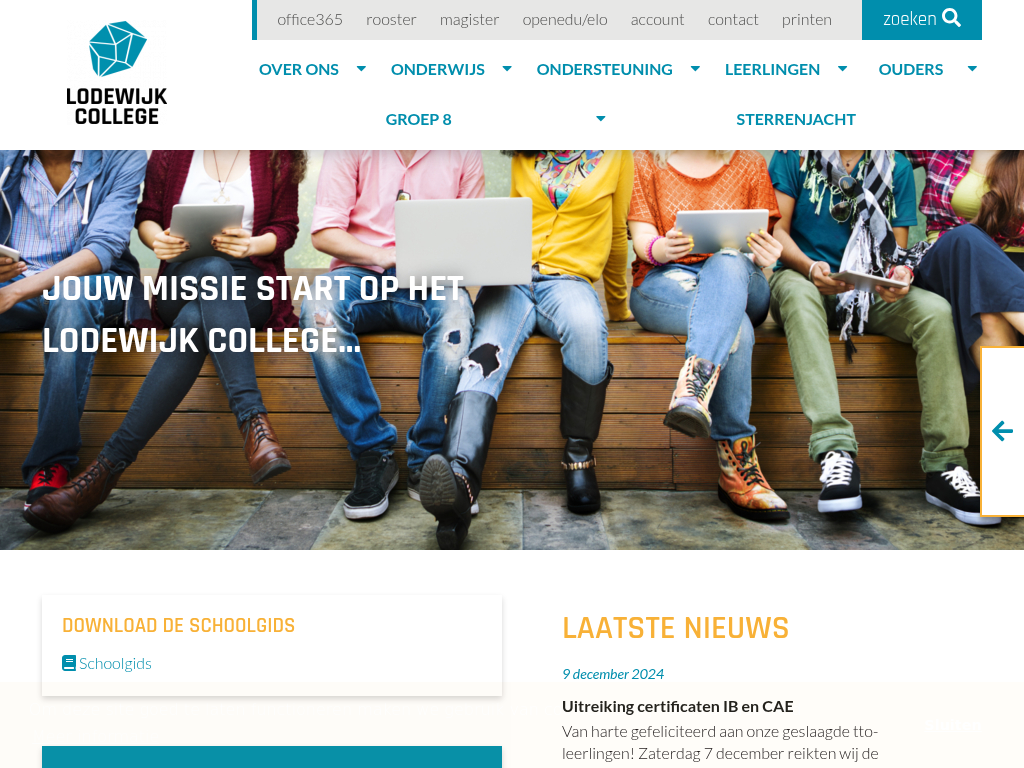Go to the magister link
This screenshot has width=1024, height=768.
[469, 20]
